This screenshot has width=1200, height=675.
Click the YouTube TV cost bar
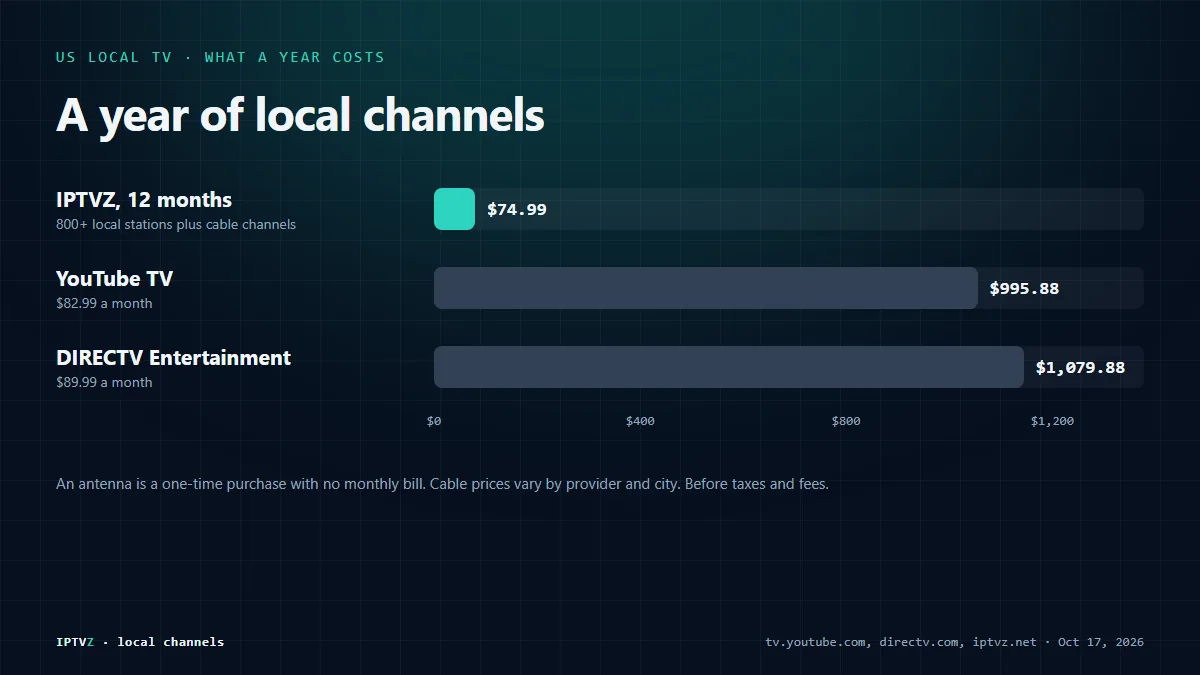706,288
